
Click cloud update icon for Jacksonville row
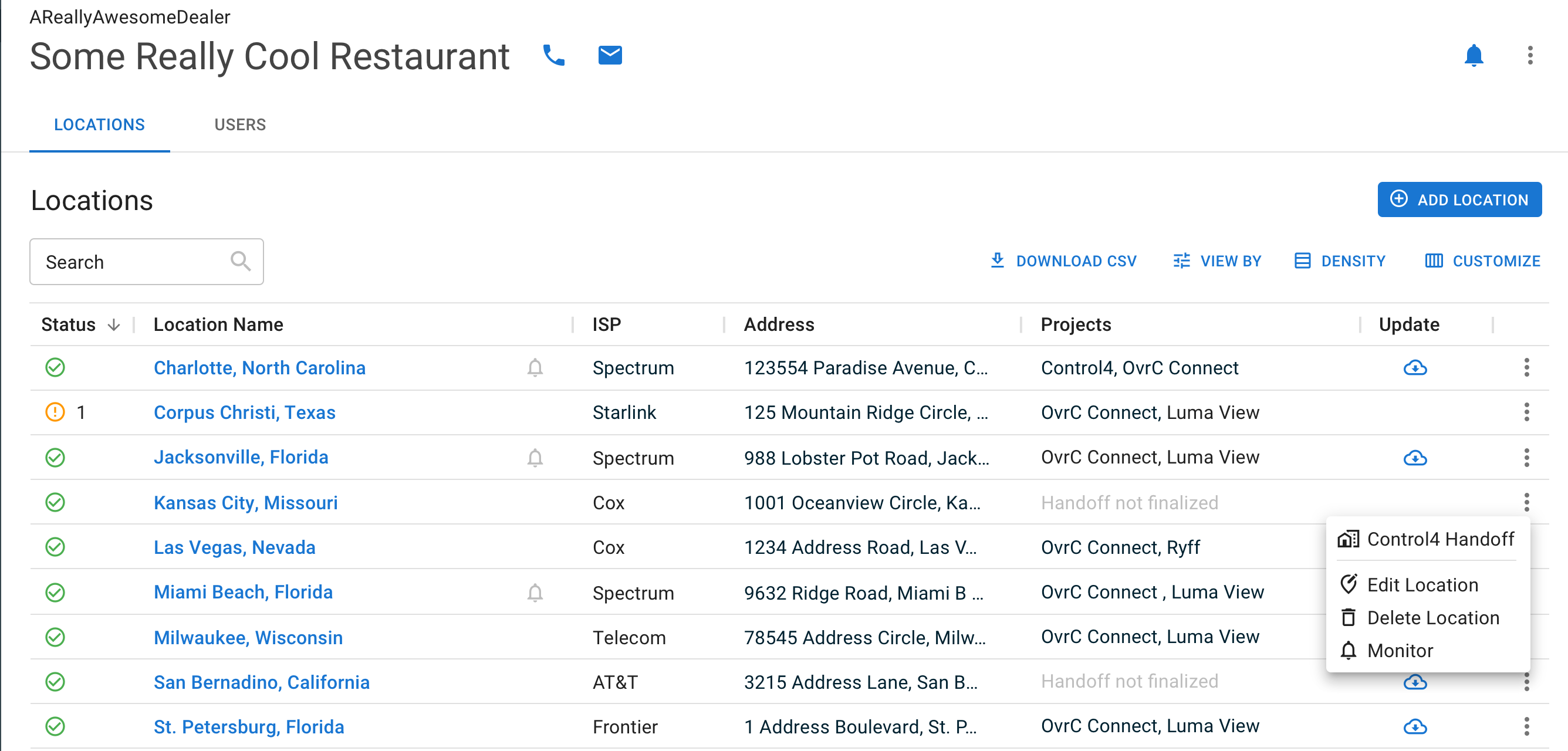pos(1415,458)
